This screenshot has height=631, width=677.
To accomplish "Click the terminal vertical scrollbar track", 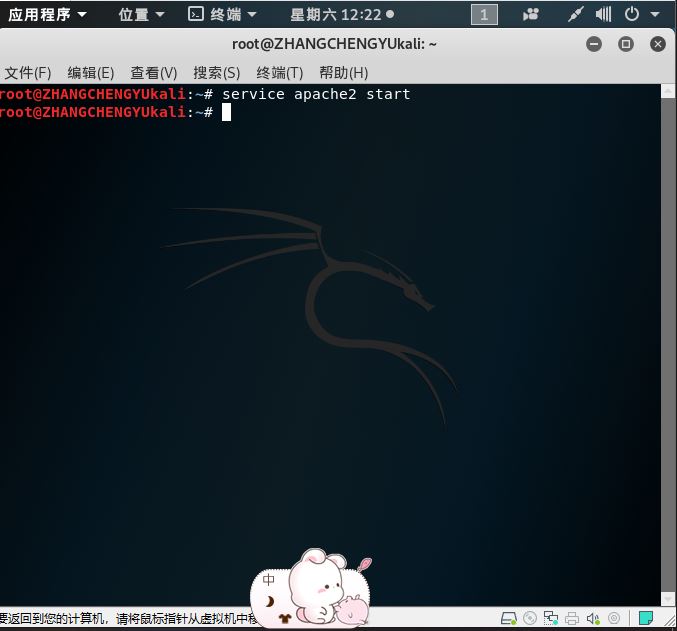I will (x=668, y=346).
